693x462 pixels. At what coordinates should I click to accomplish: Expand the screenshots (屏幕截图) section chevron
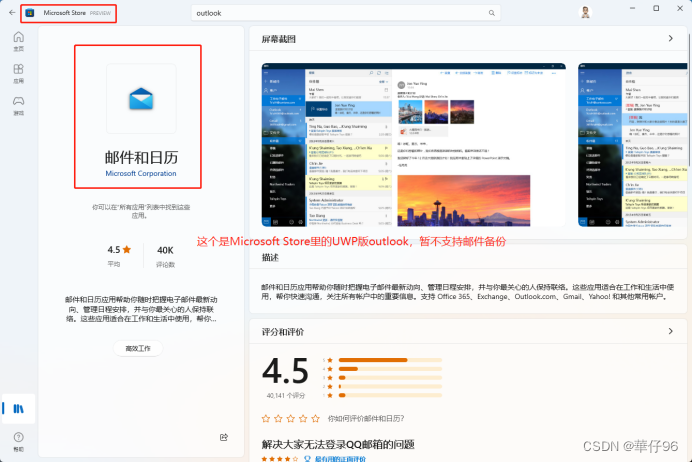click(x=670, y=38)
